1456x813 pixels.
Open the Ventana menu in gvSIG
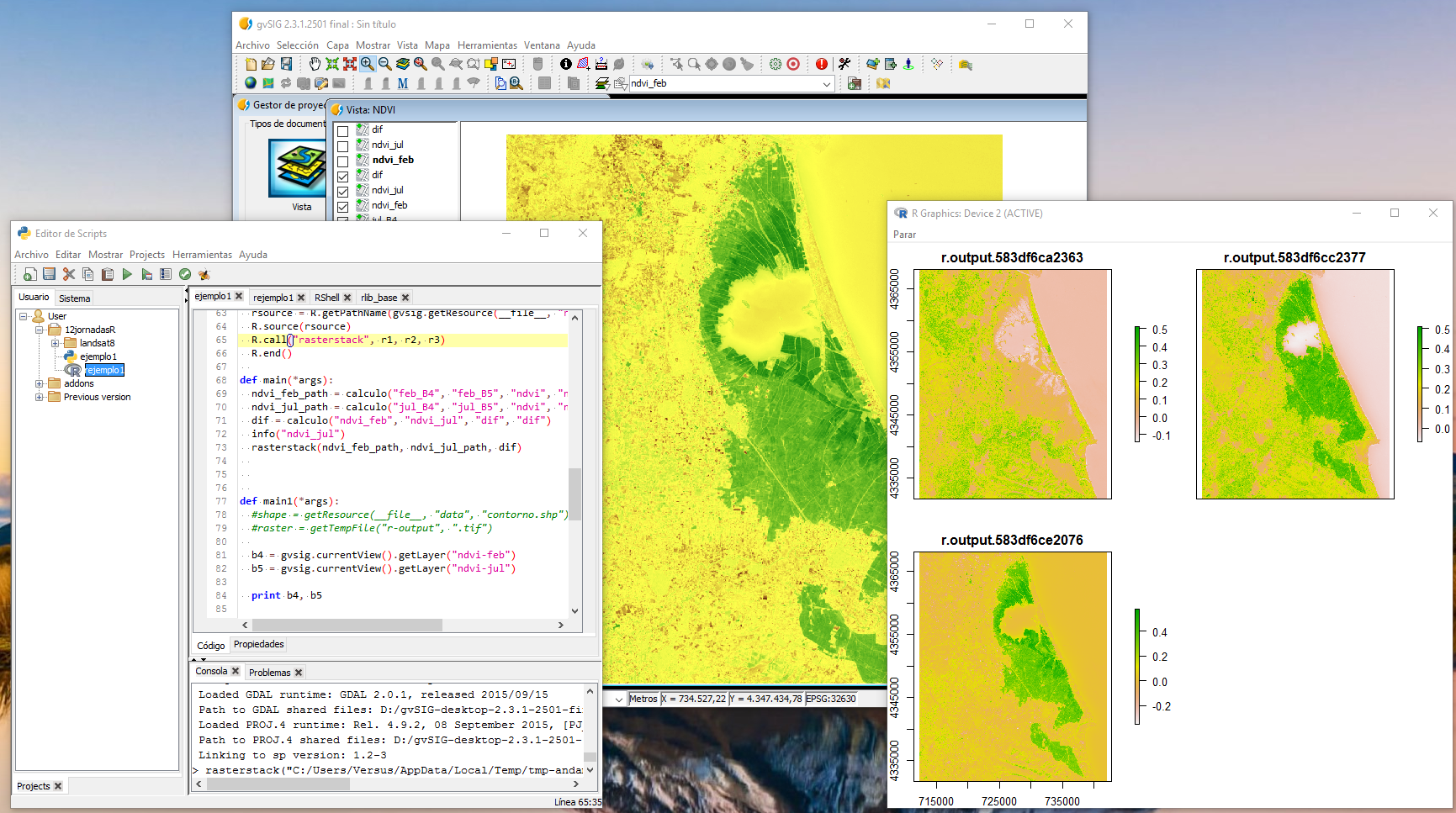tap(542, 45)
